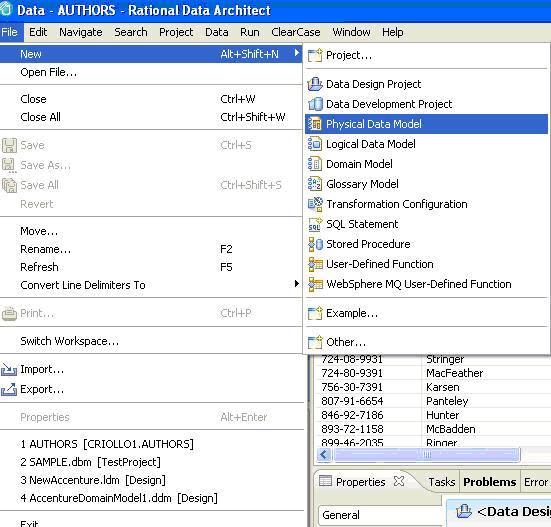Screen dimensions: 551x527
Task: Click the Other... wizard icon
Action: coord(315,342)
